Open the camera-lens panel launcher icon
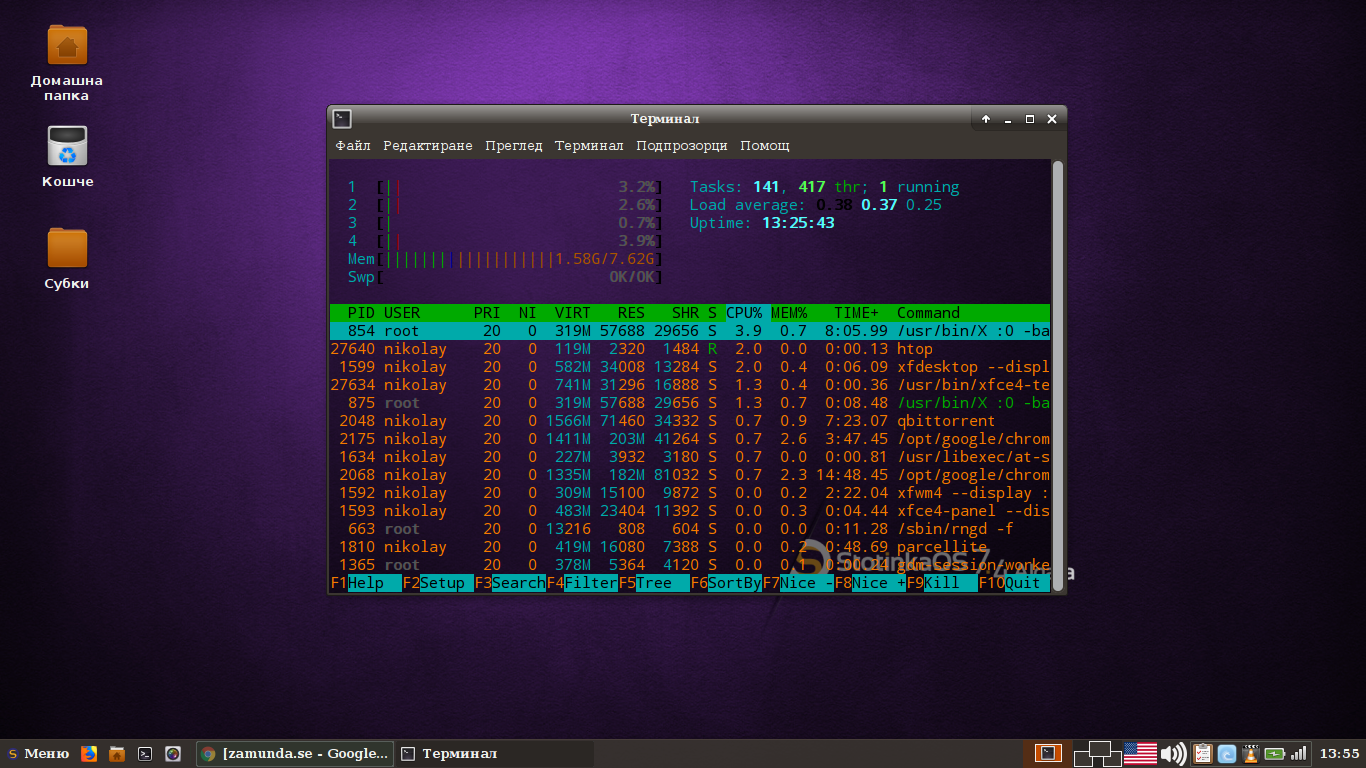This screenshot has width=1366, height=768. pos(173,754)
